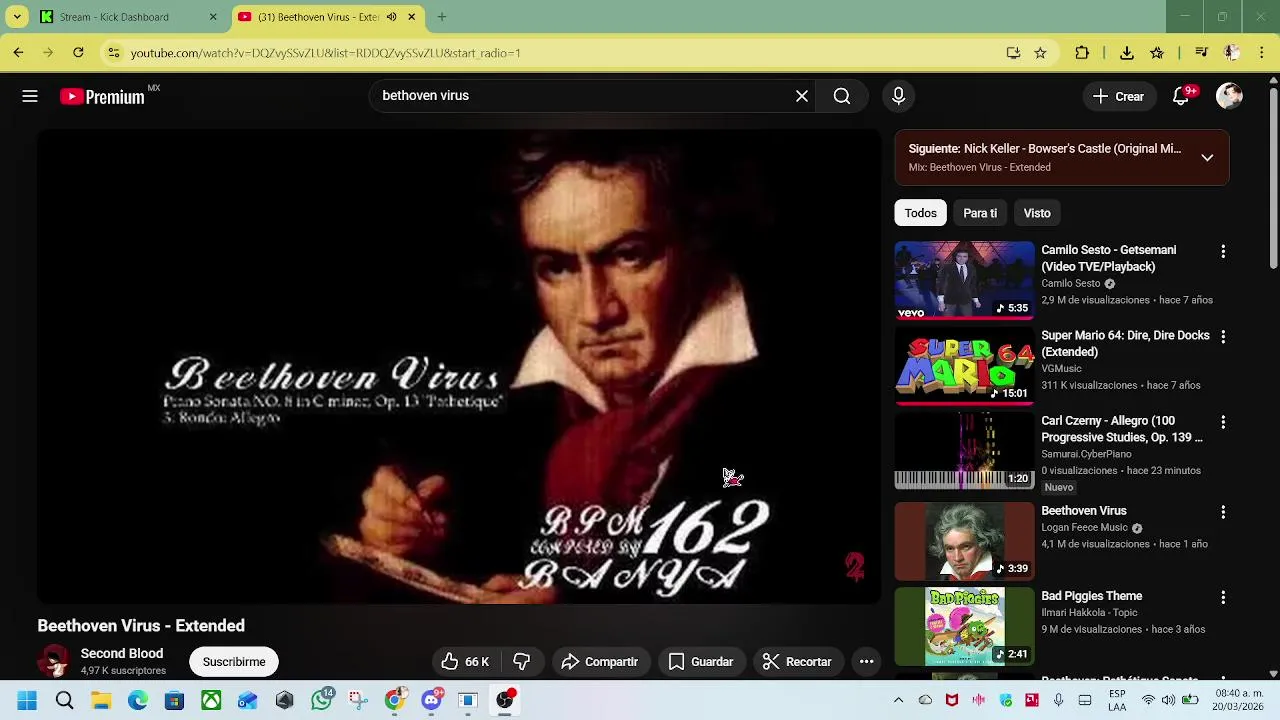Open options for Logan Feece Beethoven Virus

pos(1222,512)
